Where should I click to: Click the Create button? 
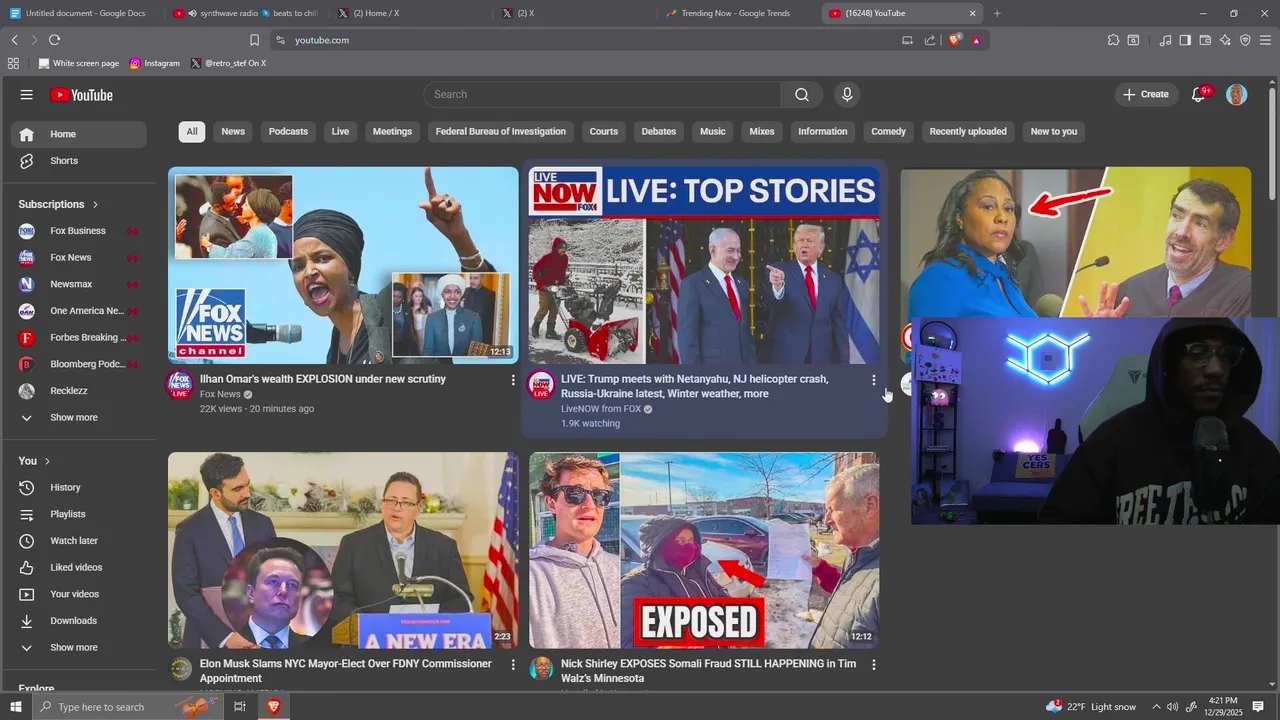[x=1145, y=94]
